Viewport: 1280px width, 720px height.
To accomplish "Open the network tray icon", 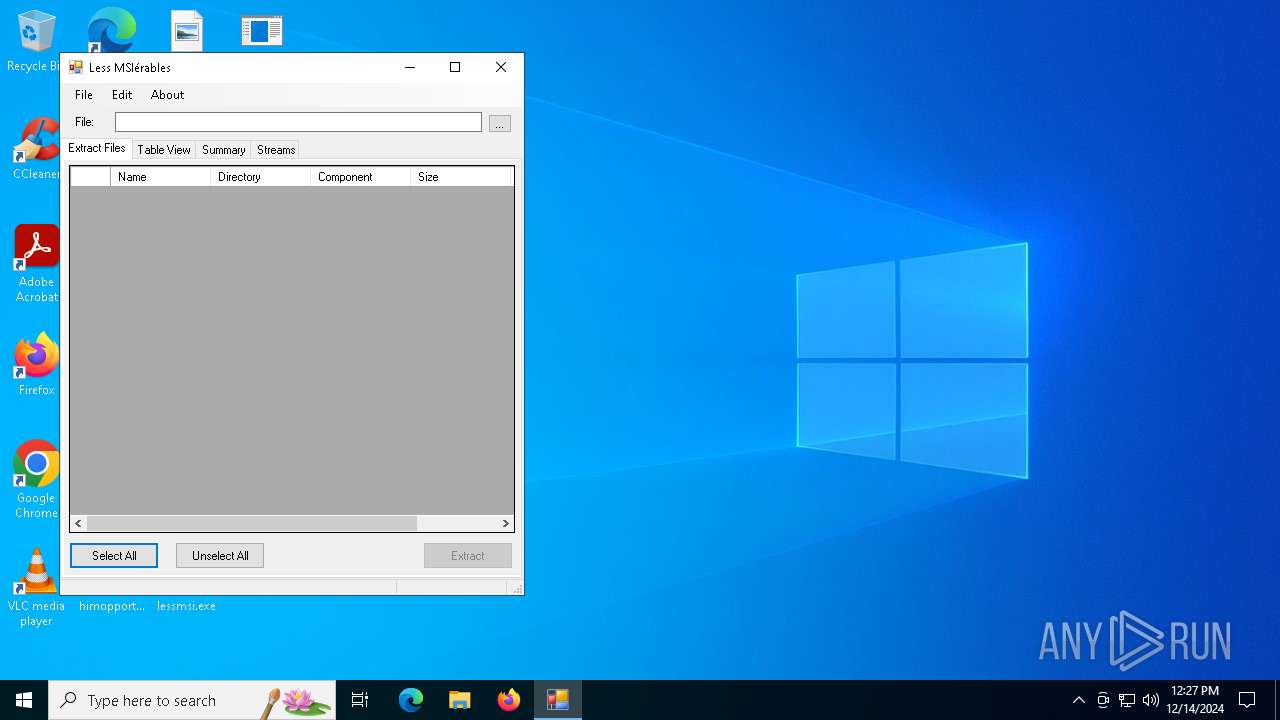I will [x=1127, y=700].
